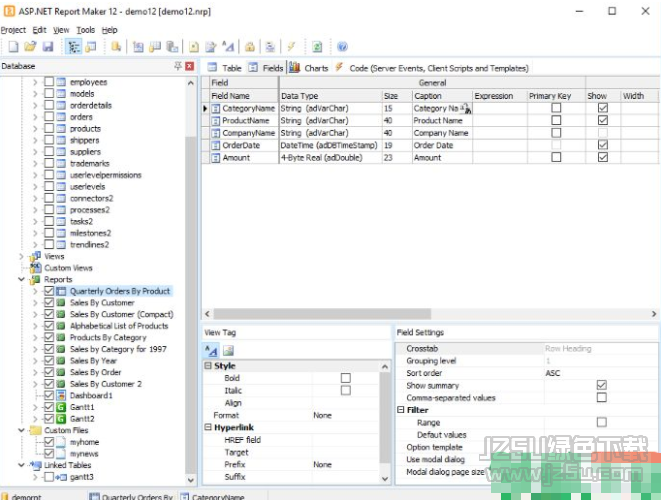Select Alphabetical List of Products report
This screenshot has height=500, width=661.
119,326
